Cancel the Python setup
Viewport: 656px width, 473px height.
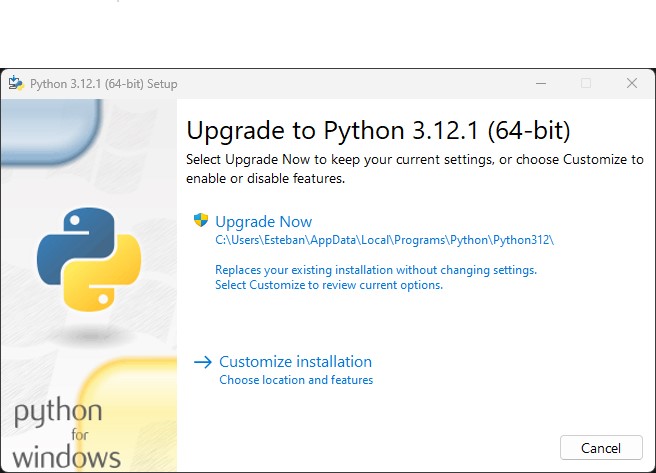point(601,448)
